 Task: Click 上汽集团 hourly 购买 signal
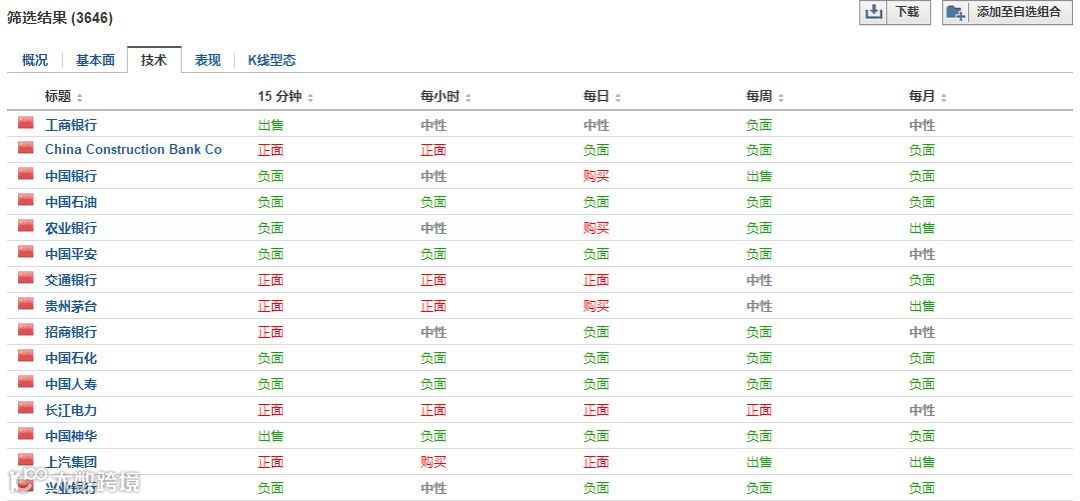tap(433, 462)
